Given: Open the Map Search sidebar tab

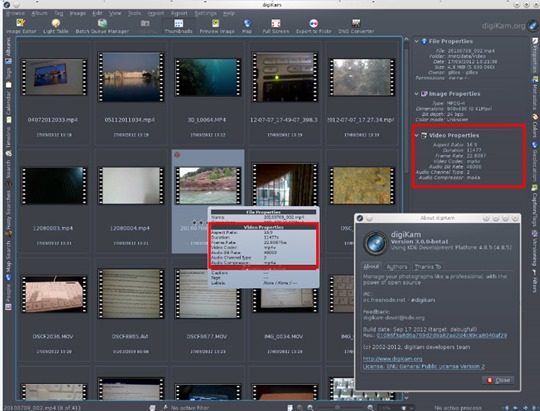Looking at the screenshot, I should point(8,260).
